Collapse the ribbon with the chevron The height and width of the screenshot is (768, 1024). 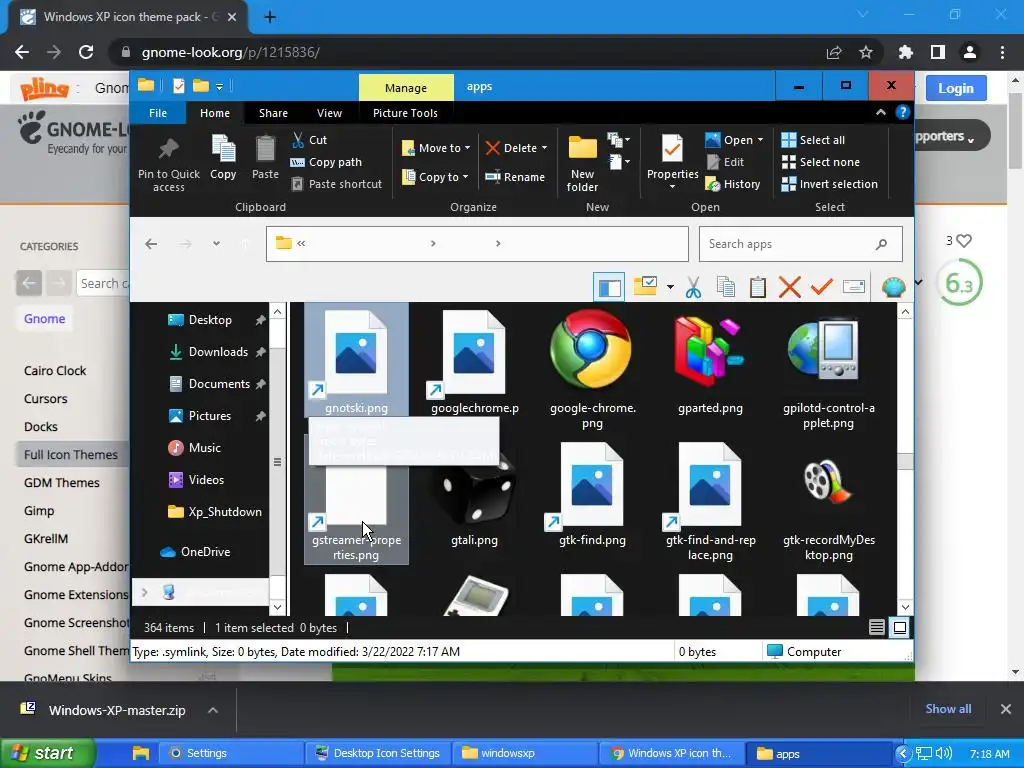[881, 112]
